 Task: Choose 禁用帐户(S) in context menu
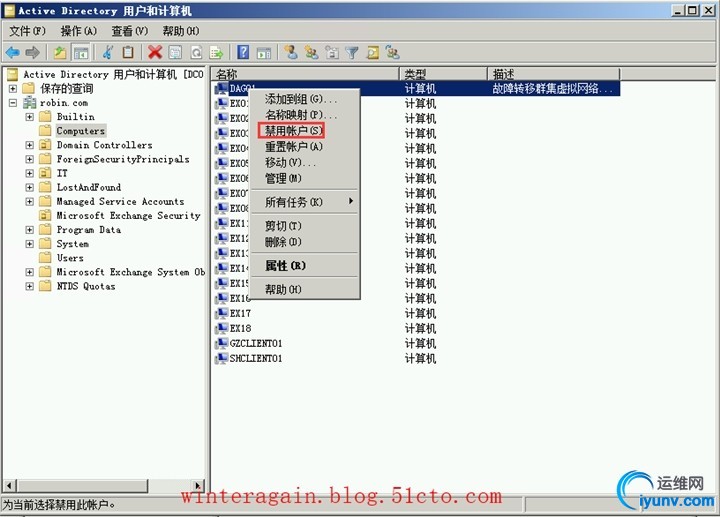pos(305,131)
